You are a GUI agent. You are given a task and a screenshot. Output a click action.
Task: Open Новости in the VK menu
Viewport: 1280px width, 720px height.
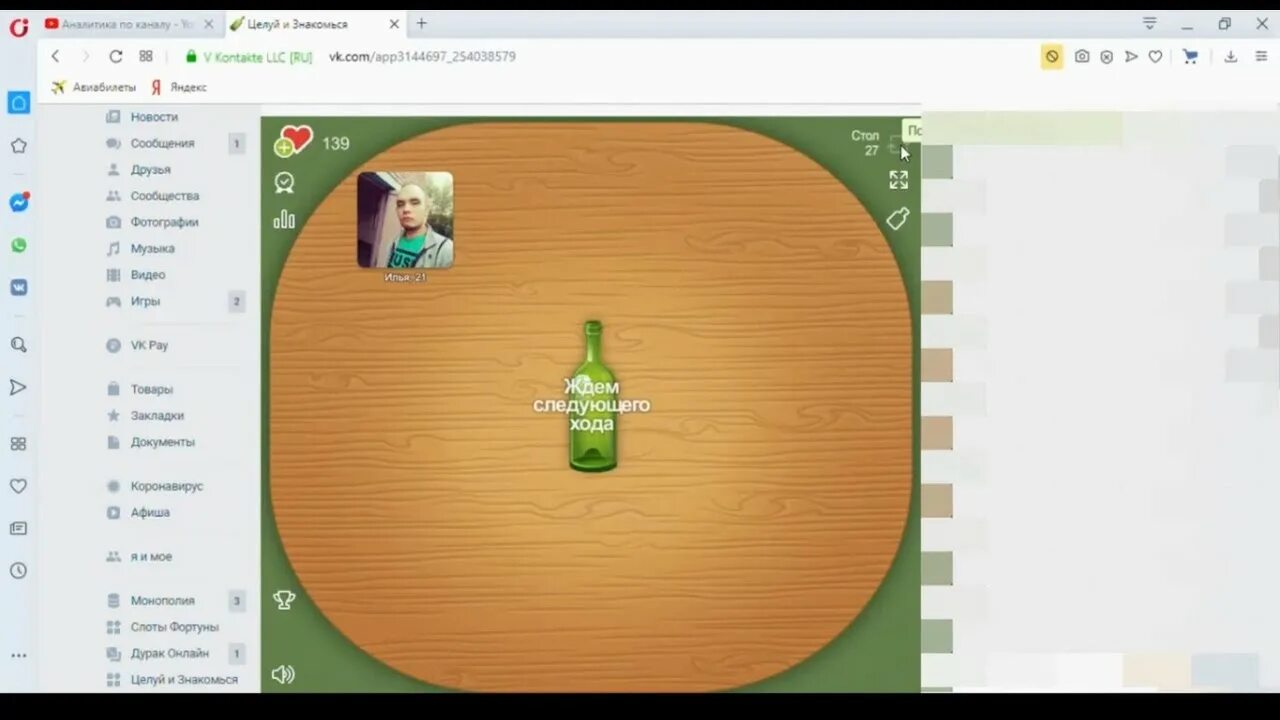tap(154, 117)
